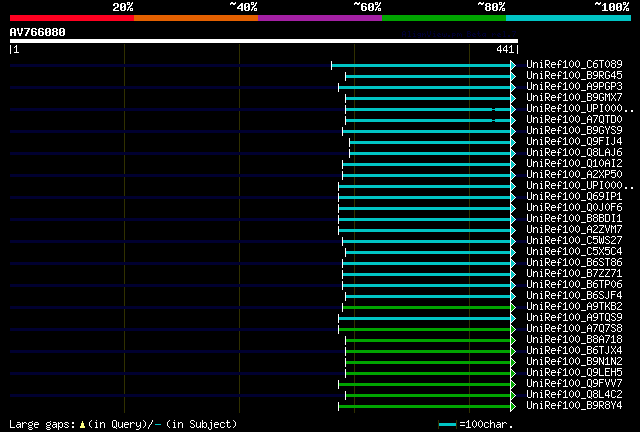Click the ~100% legend label
This screenshot has height=432, width=640.
[611, 7]
